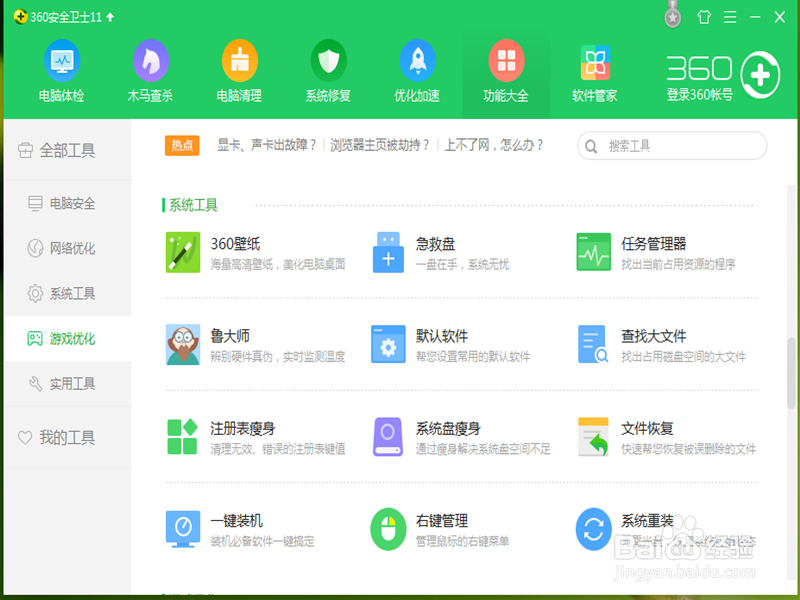Click the upgrade arrow beside 360安全卫士11
This screenshot has width=800, height=600.
(110, 17)
